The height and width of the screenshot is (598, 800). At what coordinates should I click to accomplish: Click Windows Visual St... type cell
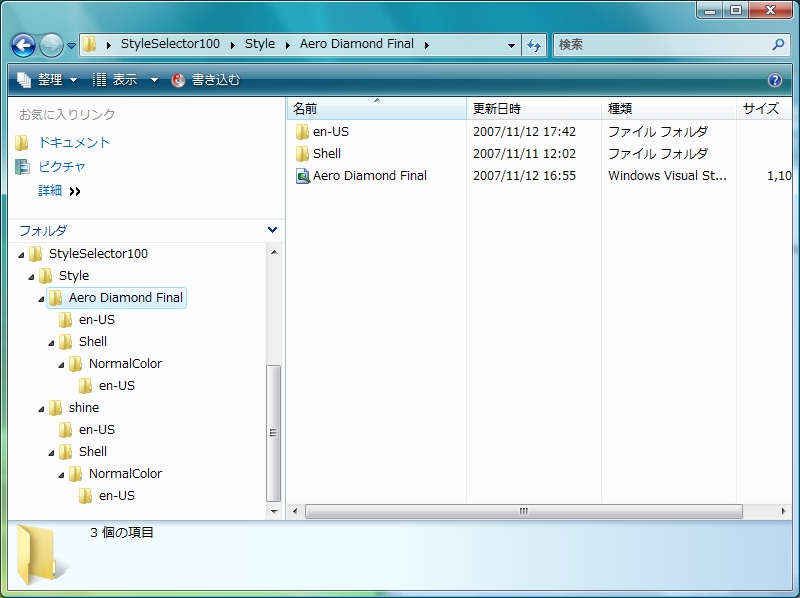(667, 176)
